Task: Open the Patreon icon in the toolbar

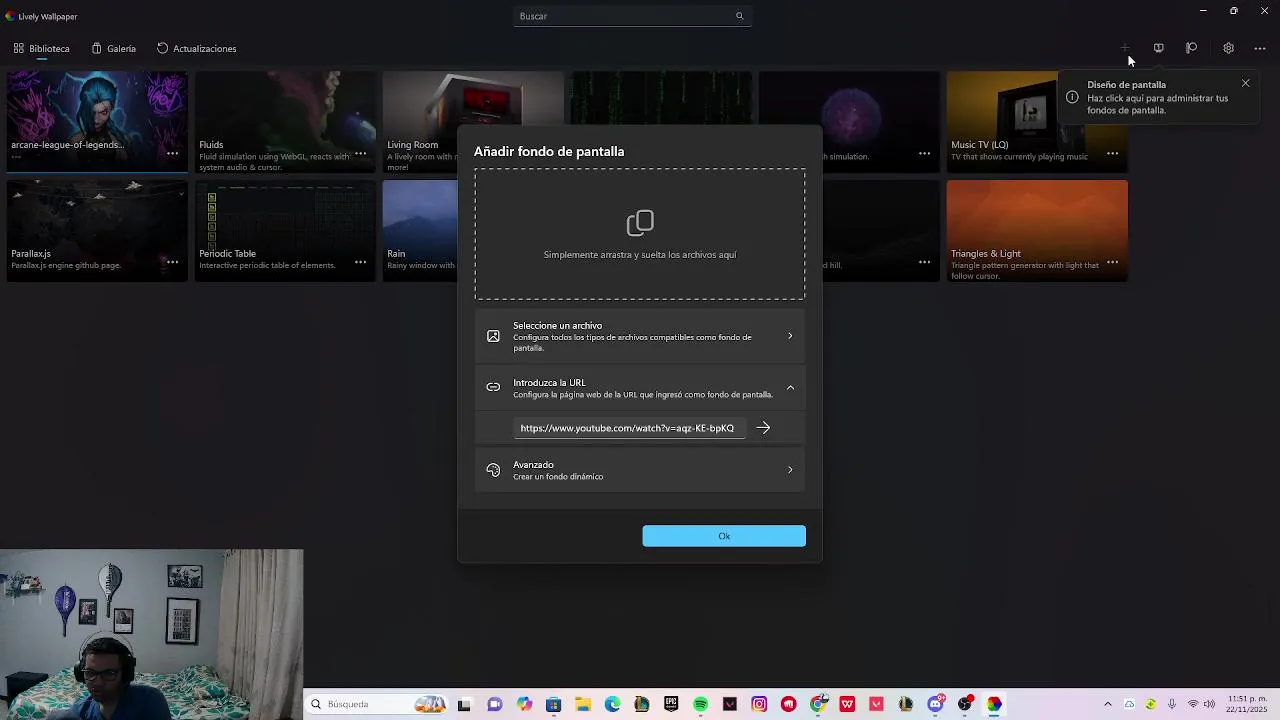Action: pos(1192,48)
